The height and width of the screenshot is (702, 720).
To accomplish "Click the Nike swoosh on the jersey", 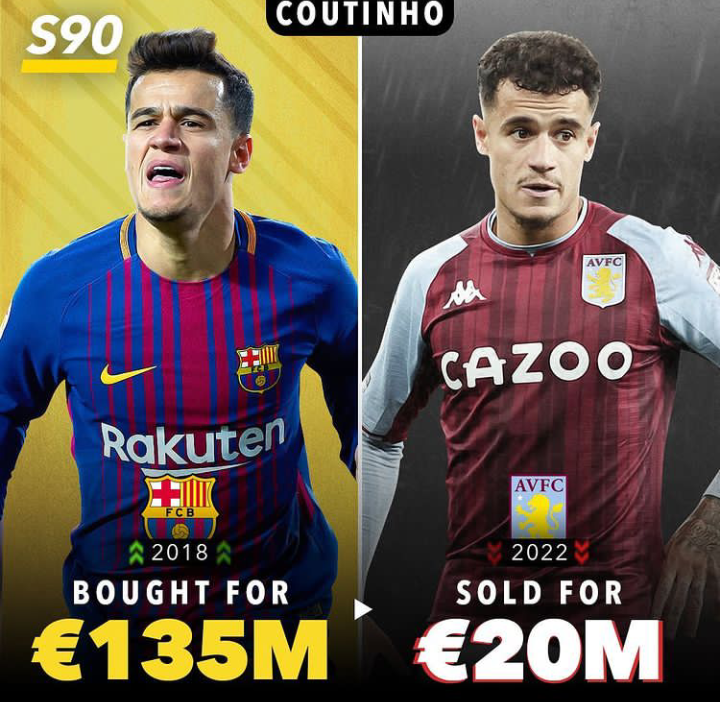I will (x=127, y=374).
